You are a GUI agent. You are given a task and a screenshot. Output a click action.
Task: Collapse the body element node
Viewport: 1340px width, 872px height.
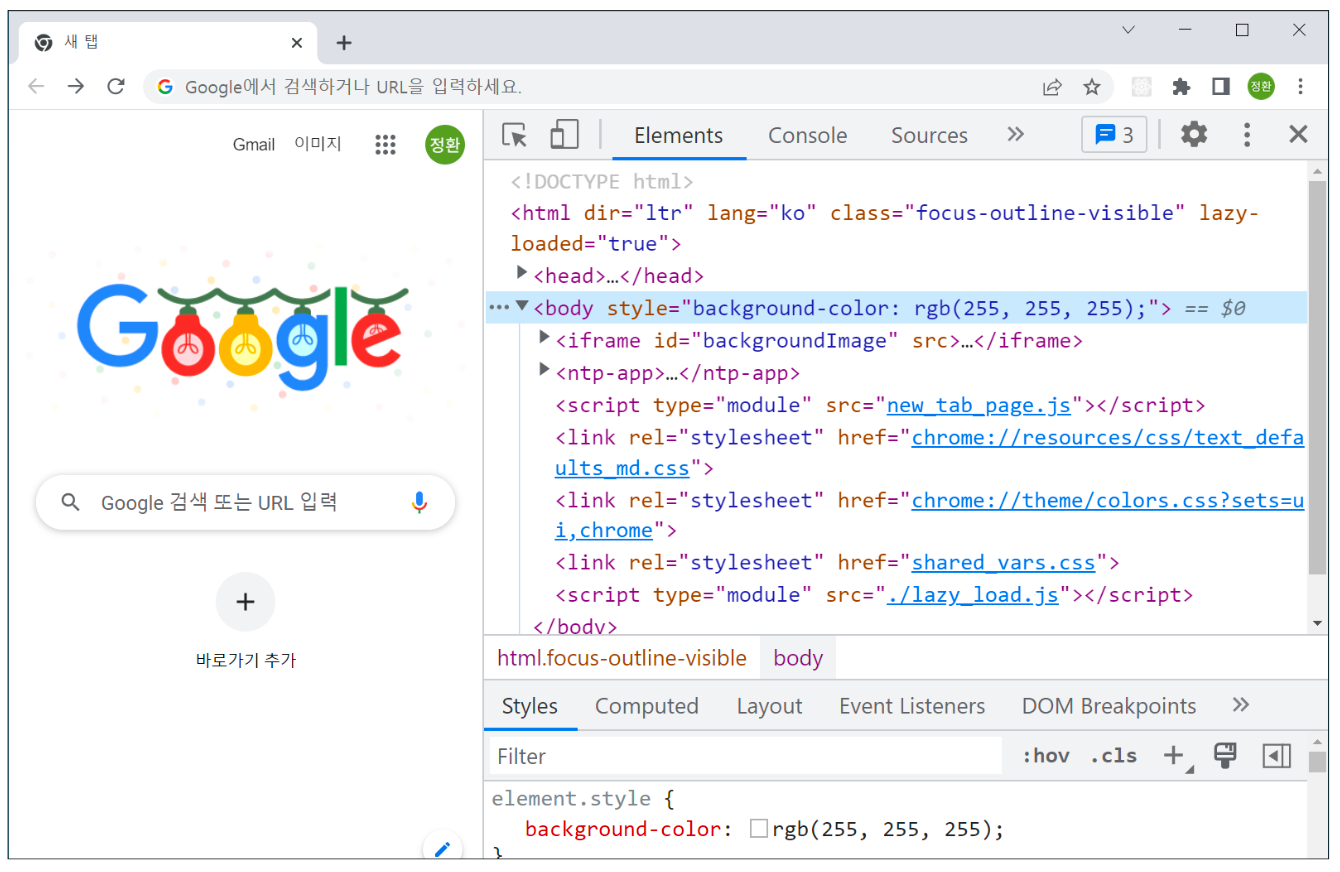[x=521, y=306]
